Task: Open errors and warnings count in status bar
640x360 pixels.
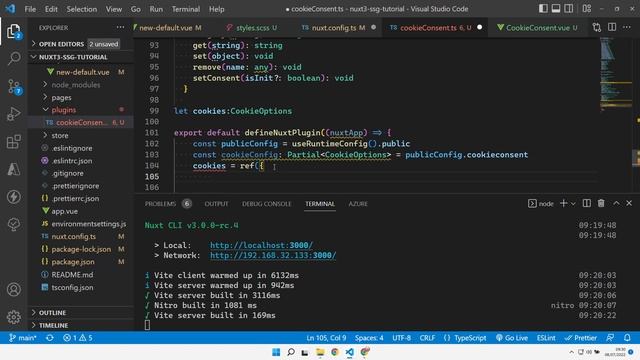Action: [78, 338]
